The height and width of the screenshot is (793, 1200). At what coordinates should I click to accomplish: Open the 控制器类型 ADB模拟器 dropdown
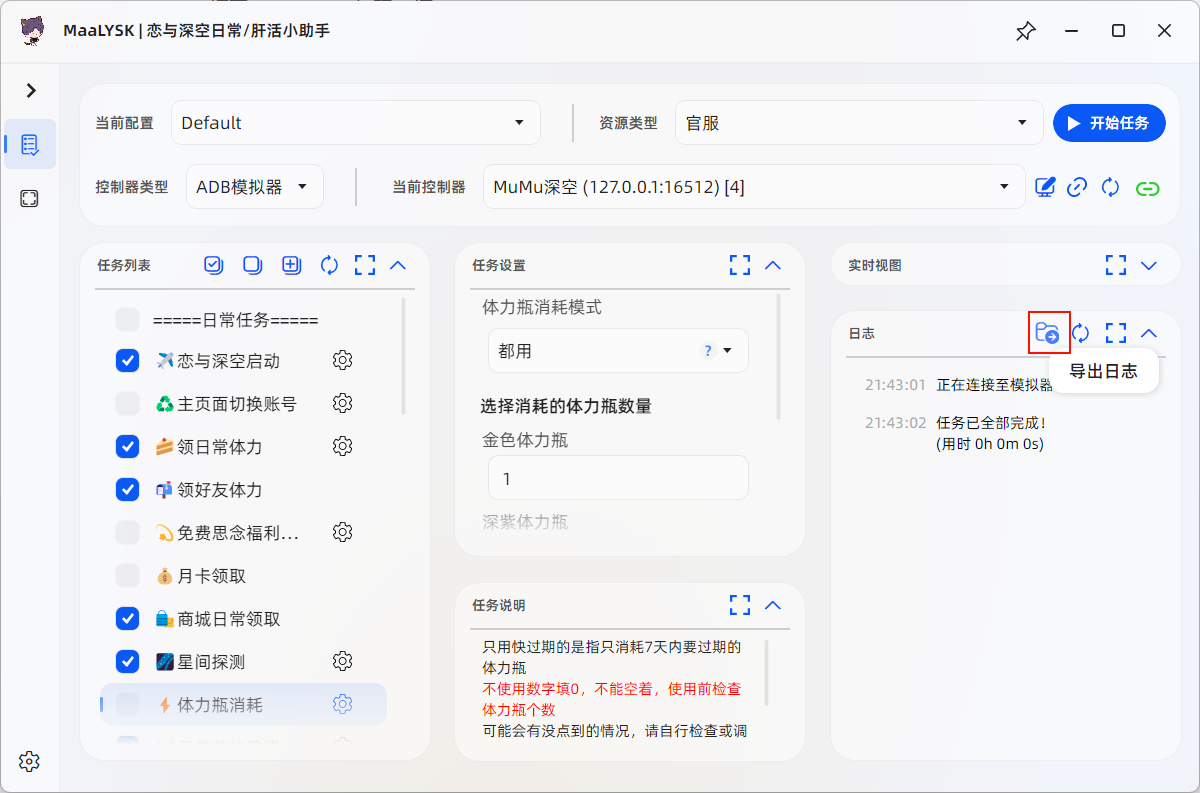click(x=254, y=187)
